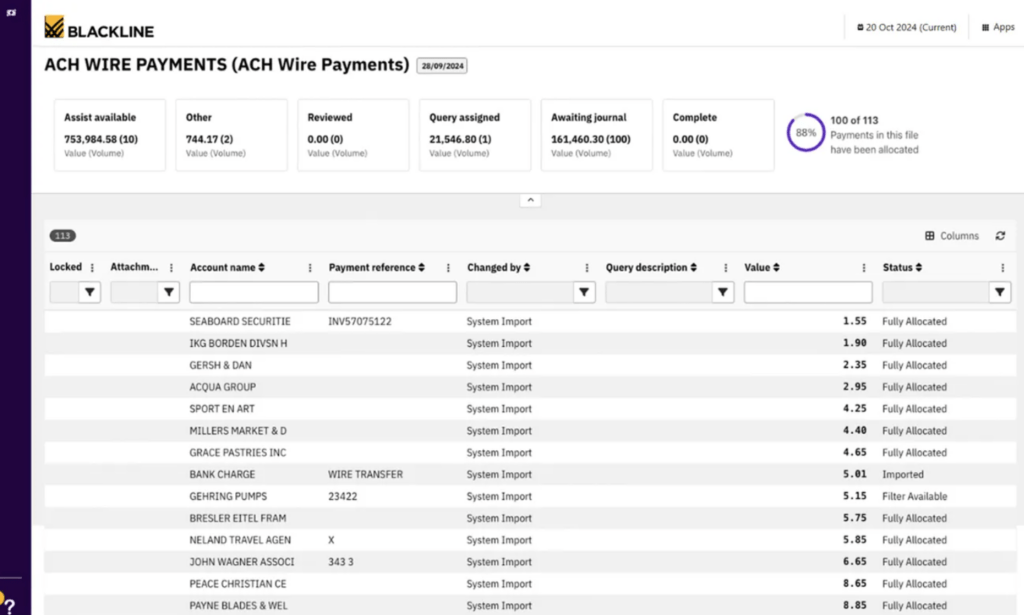Sort by Changed by column
1024x615 pixels.
click(x=499, y=268)
